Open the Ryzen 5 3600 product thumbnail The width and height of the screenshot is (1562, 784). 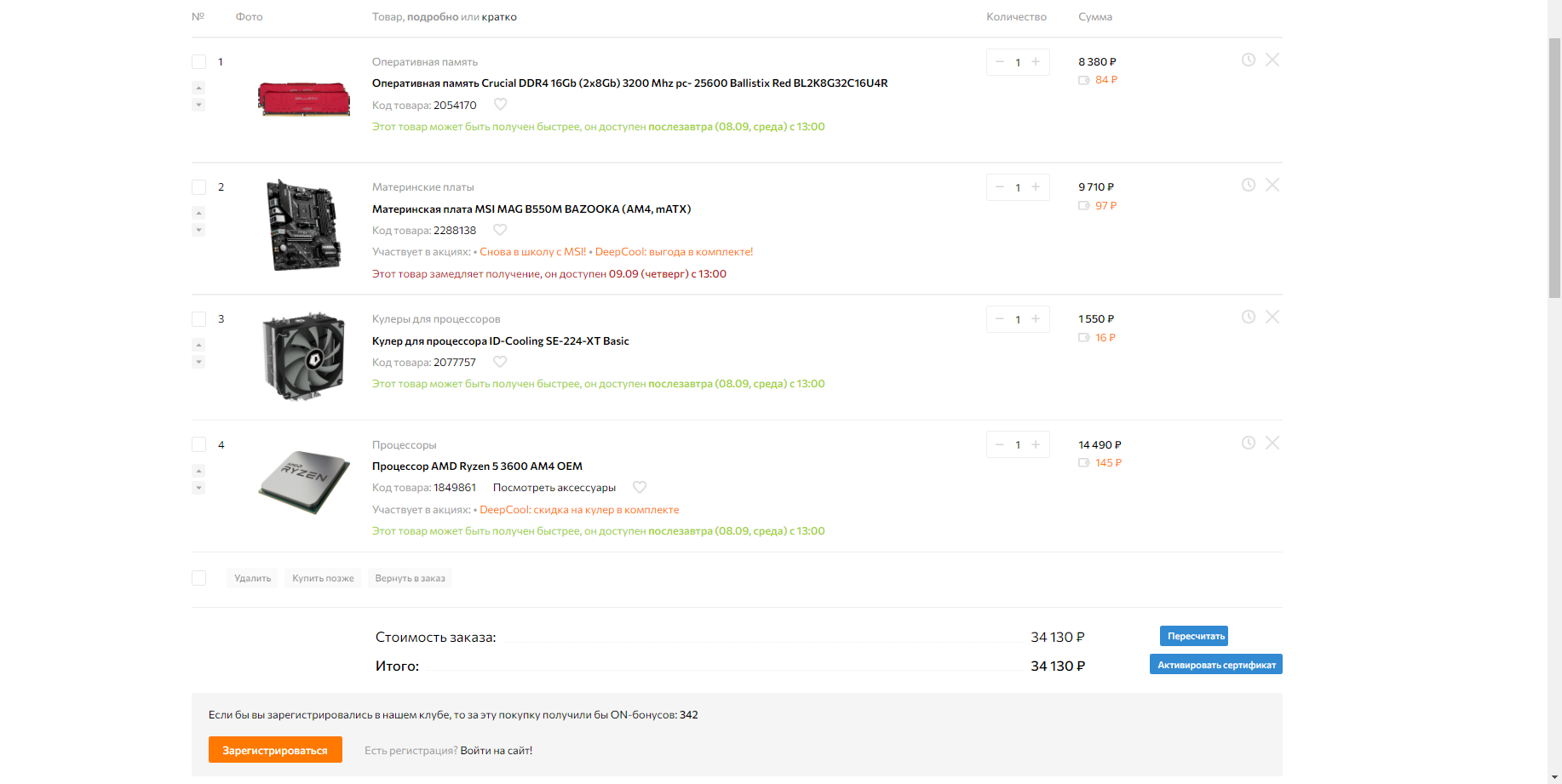click(x=304, y=482)
